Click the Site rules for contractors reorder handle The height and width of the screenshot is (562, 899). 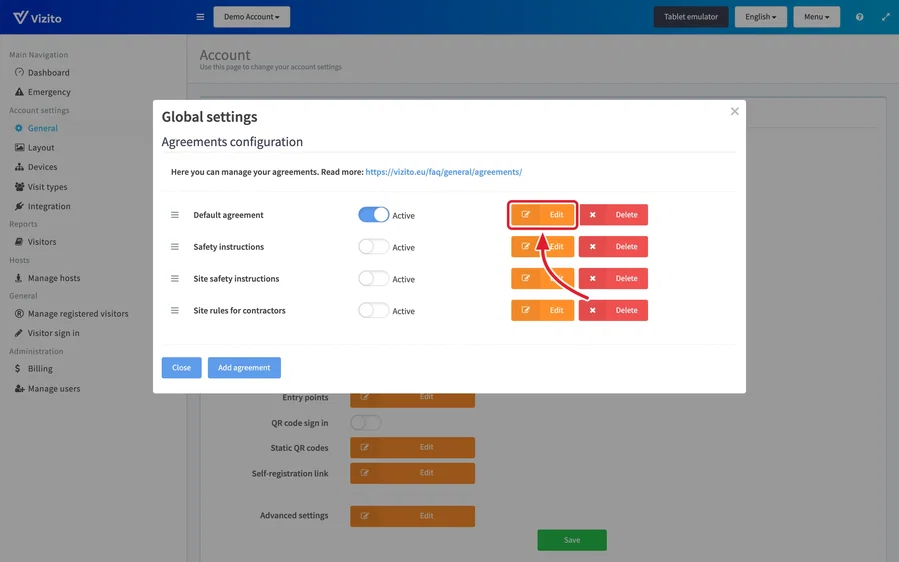175,310
